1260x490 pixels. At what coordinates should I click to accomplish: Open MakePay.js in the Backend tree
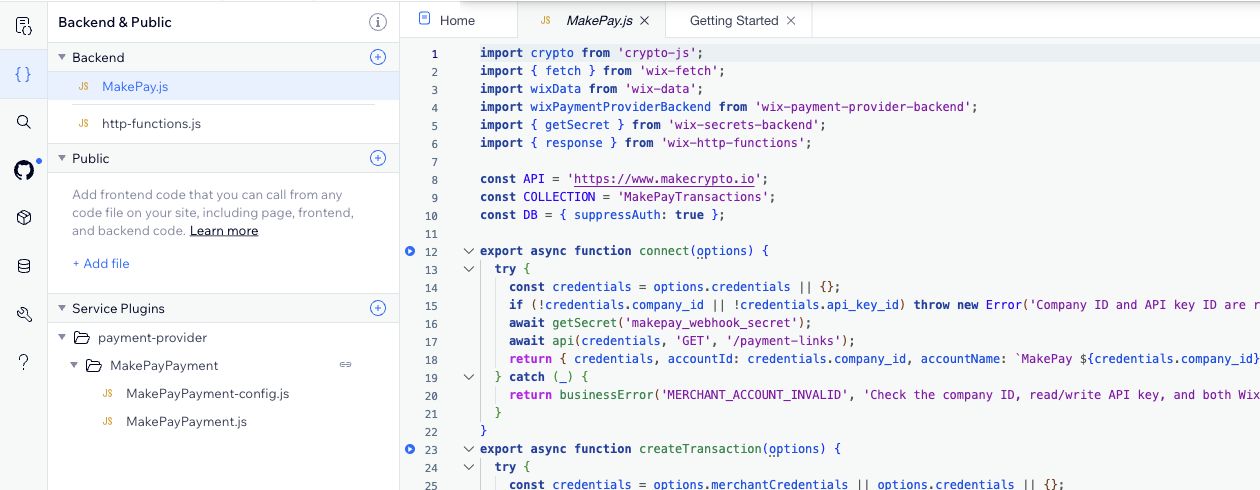223,86
